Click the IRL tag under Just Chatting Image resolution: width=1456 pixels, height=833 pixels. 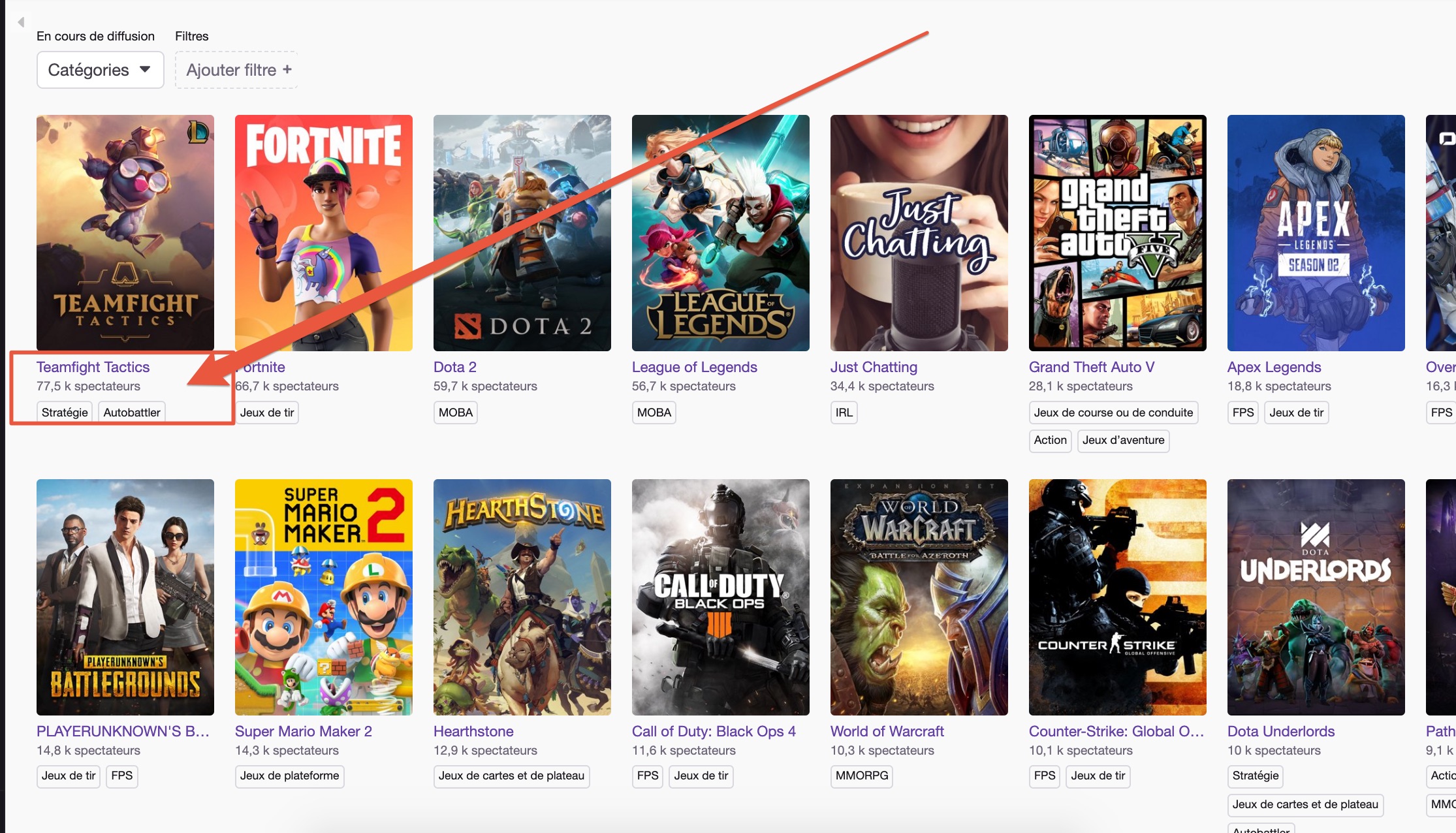coord(844,413)
